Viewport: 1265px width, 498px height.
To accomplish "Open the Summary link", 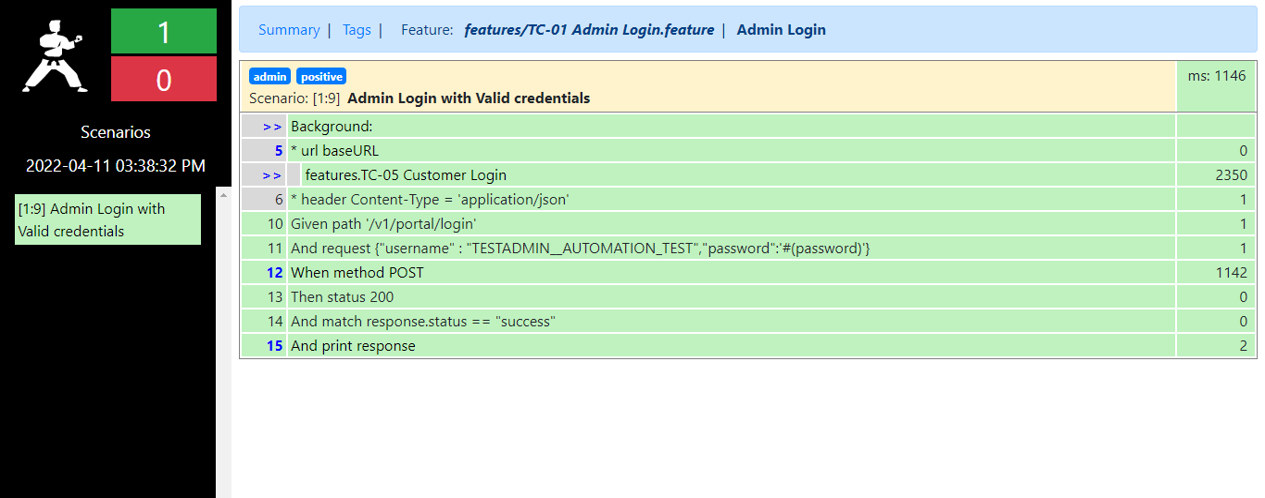I will tap(288, 30).
